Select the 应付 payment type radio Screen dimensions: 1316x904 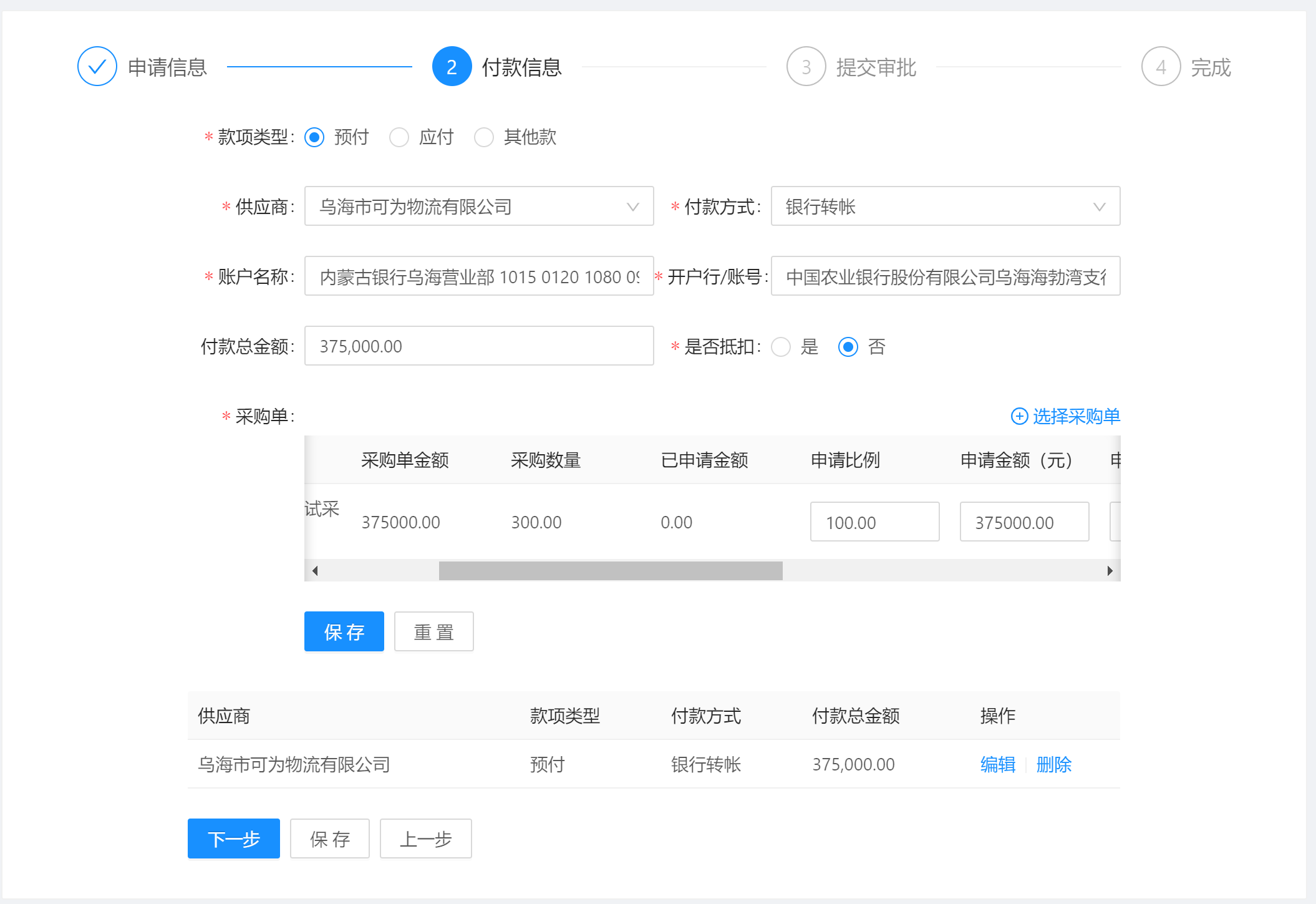pyautogui.click(x=399, y=137)
